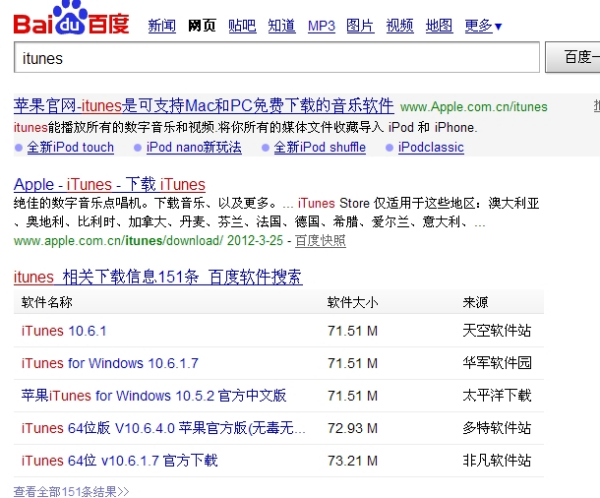The image size is (600, 498).
Task: Open the 全新iPod shuffle sublink
Action: pos(320,147)
